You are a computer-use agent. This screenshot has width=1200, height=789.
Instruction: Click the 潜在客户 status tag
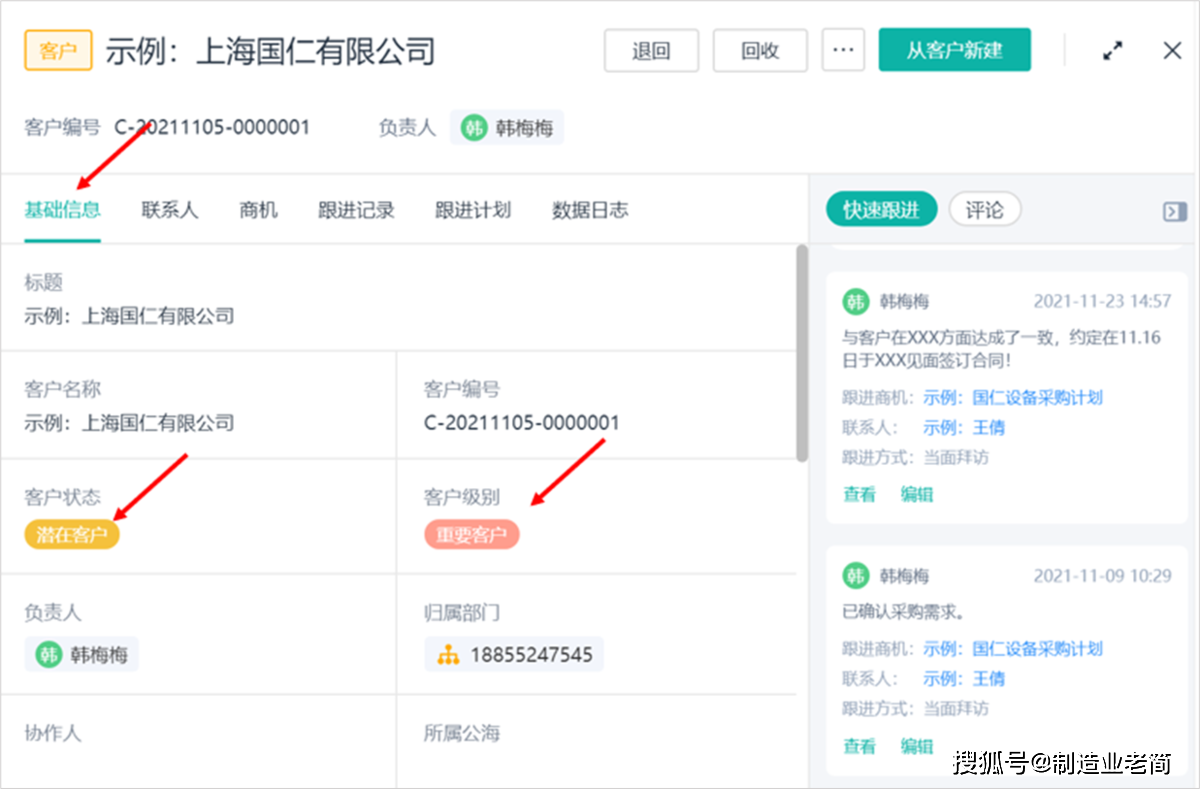(x=72, y=535)
